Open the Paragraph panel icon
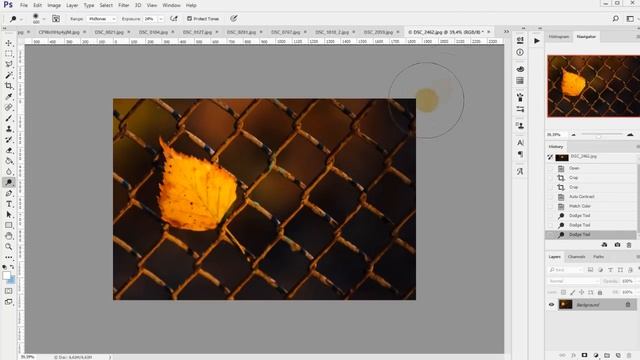640x360 pixels. pyautogui.click(x=520, y=154)
